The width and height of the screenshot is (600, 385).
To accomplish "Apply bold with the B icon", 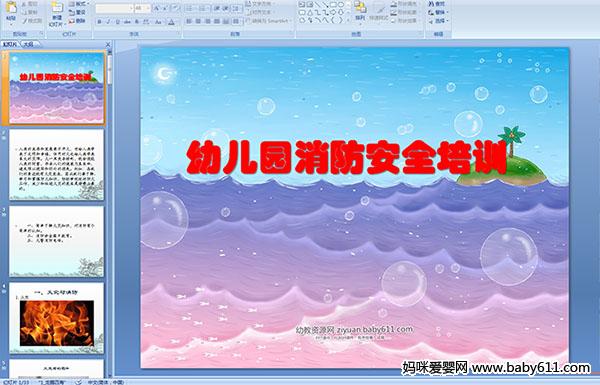I will click(99, 22).
